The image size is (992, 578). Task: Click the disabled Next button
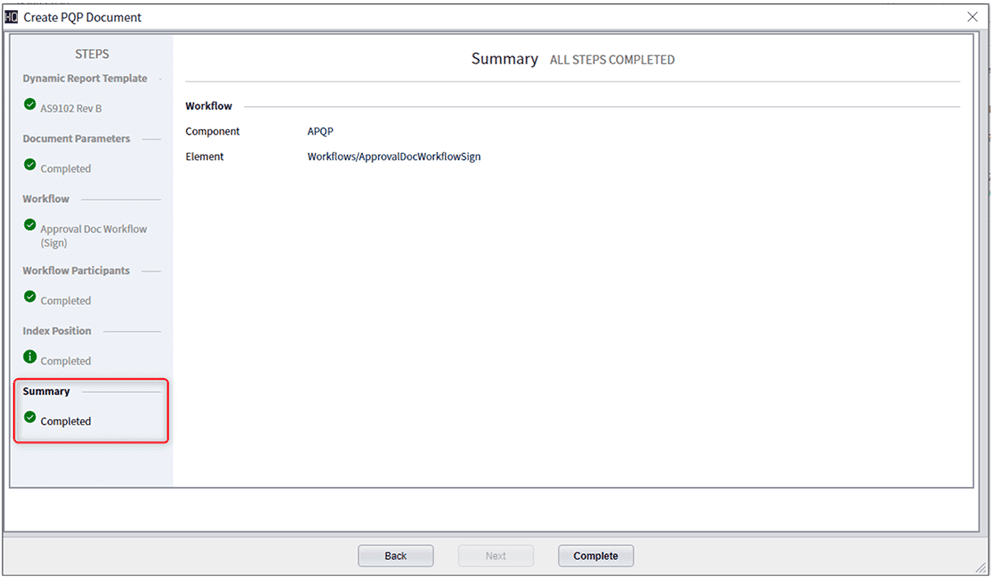[x=495, y=556]
